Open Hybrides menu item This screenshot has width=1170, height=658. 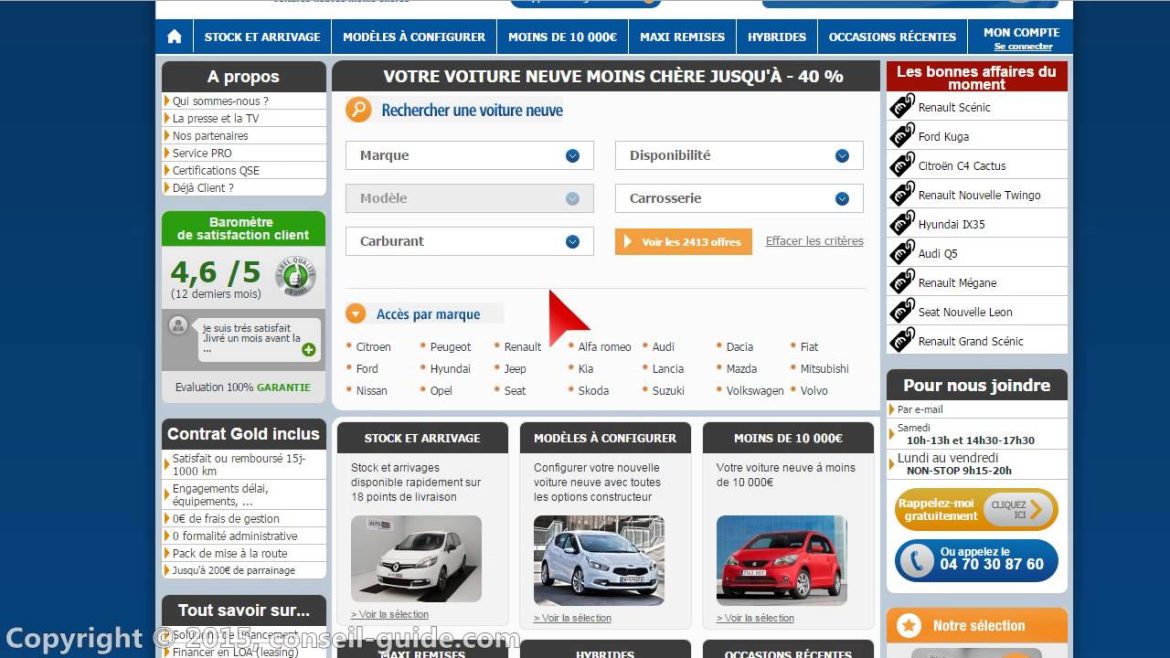click(777, 37)
